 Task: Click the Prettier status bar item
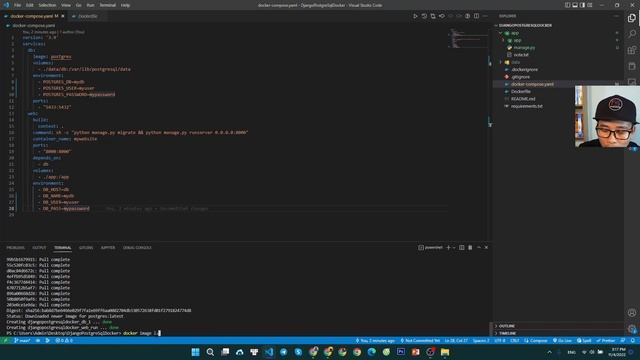pos(605,340)
